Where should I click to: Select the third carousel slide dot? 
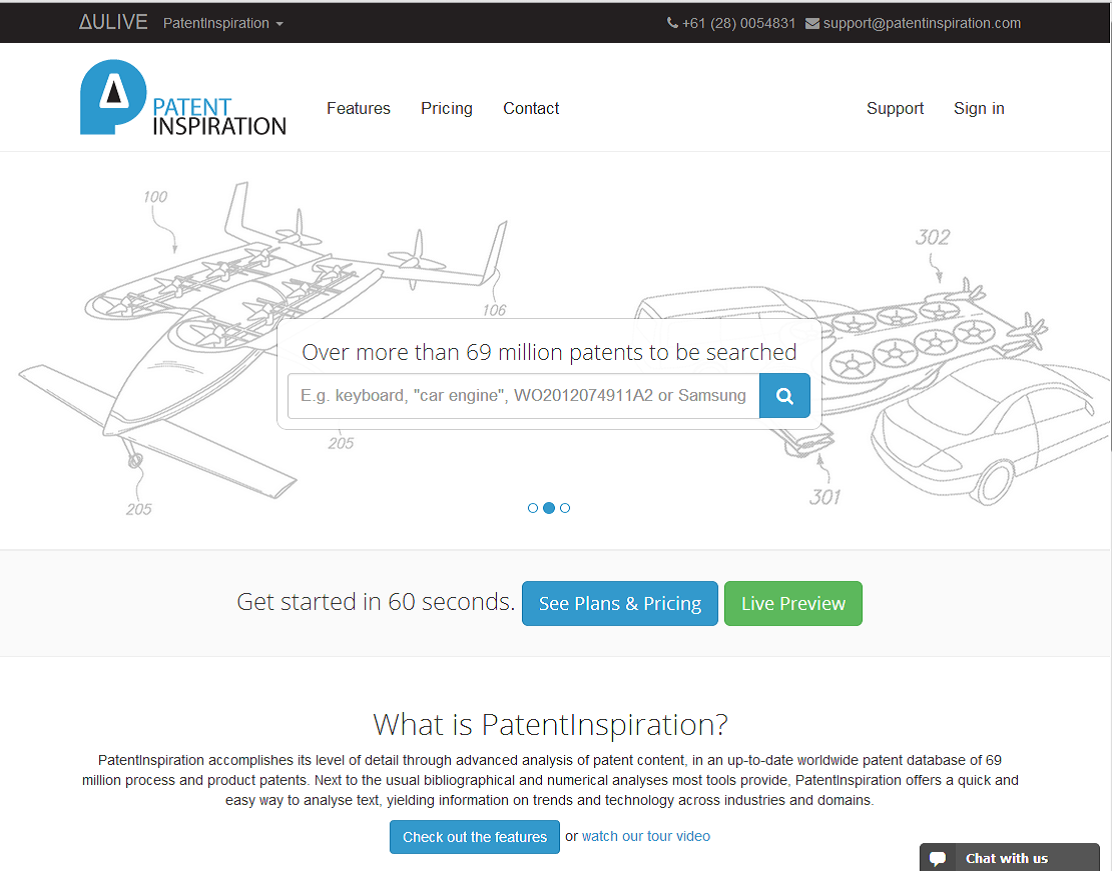565,508
